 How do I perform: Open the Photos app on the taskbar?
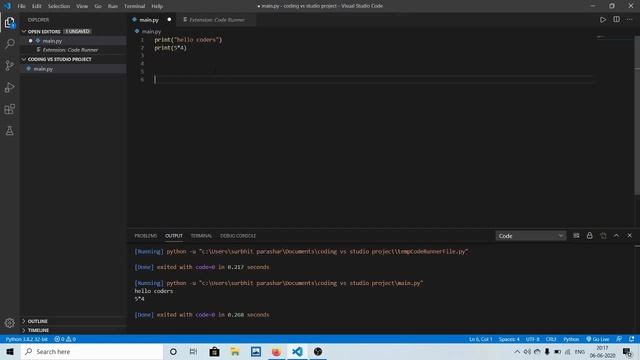pos(256,351)
